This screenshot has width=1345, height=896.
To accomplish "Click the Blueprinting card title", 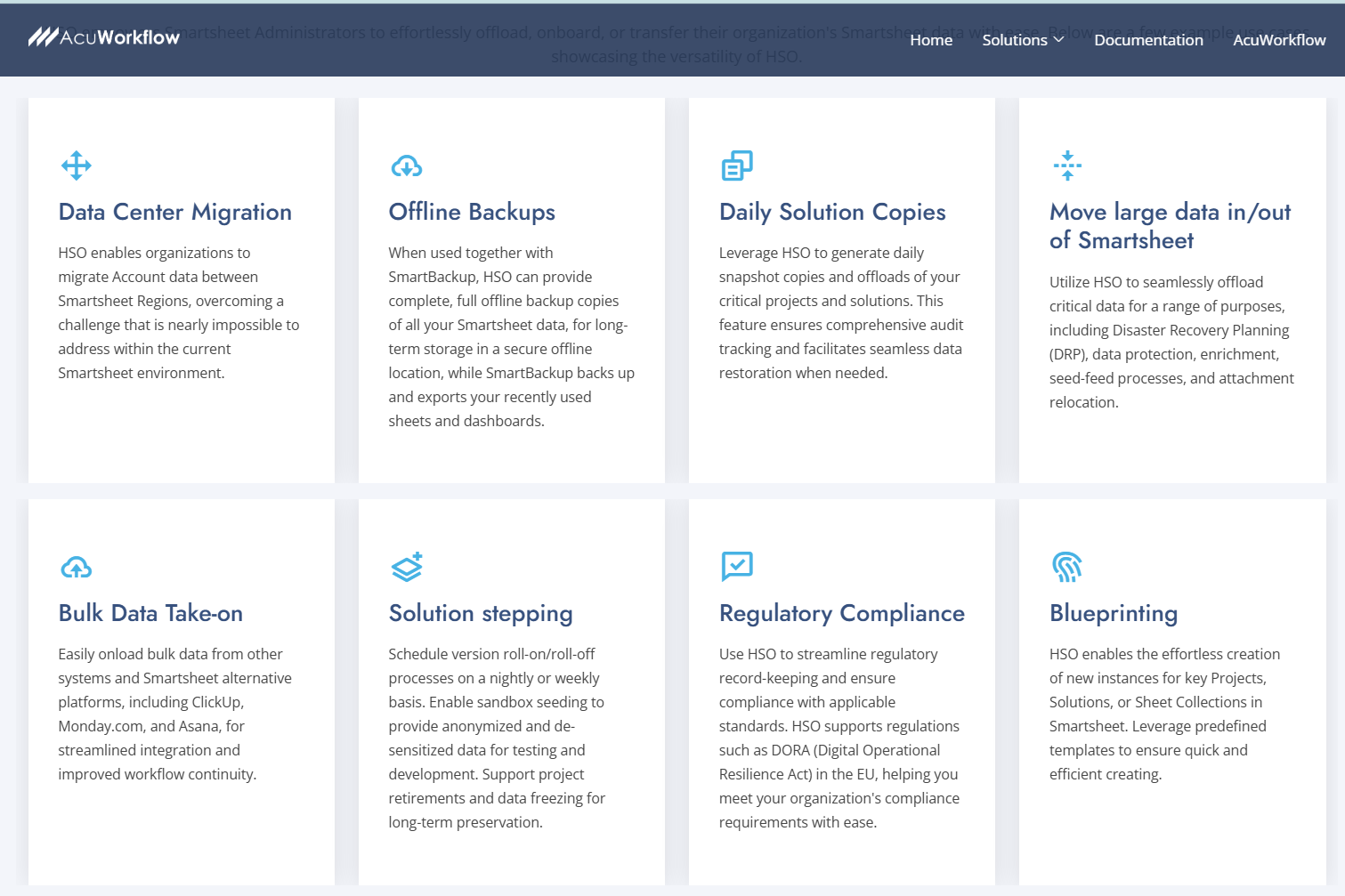I will (1114, 613).
